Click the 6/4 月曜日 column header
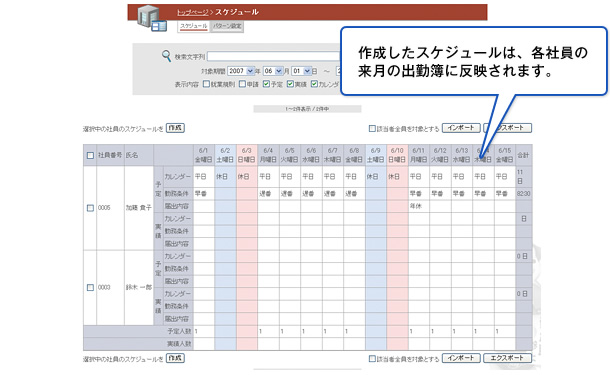Screen dimensions: 610x375 tap(268, 155)
